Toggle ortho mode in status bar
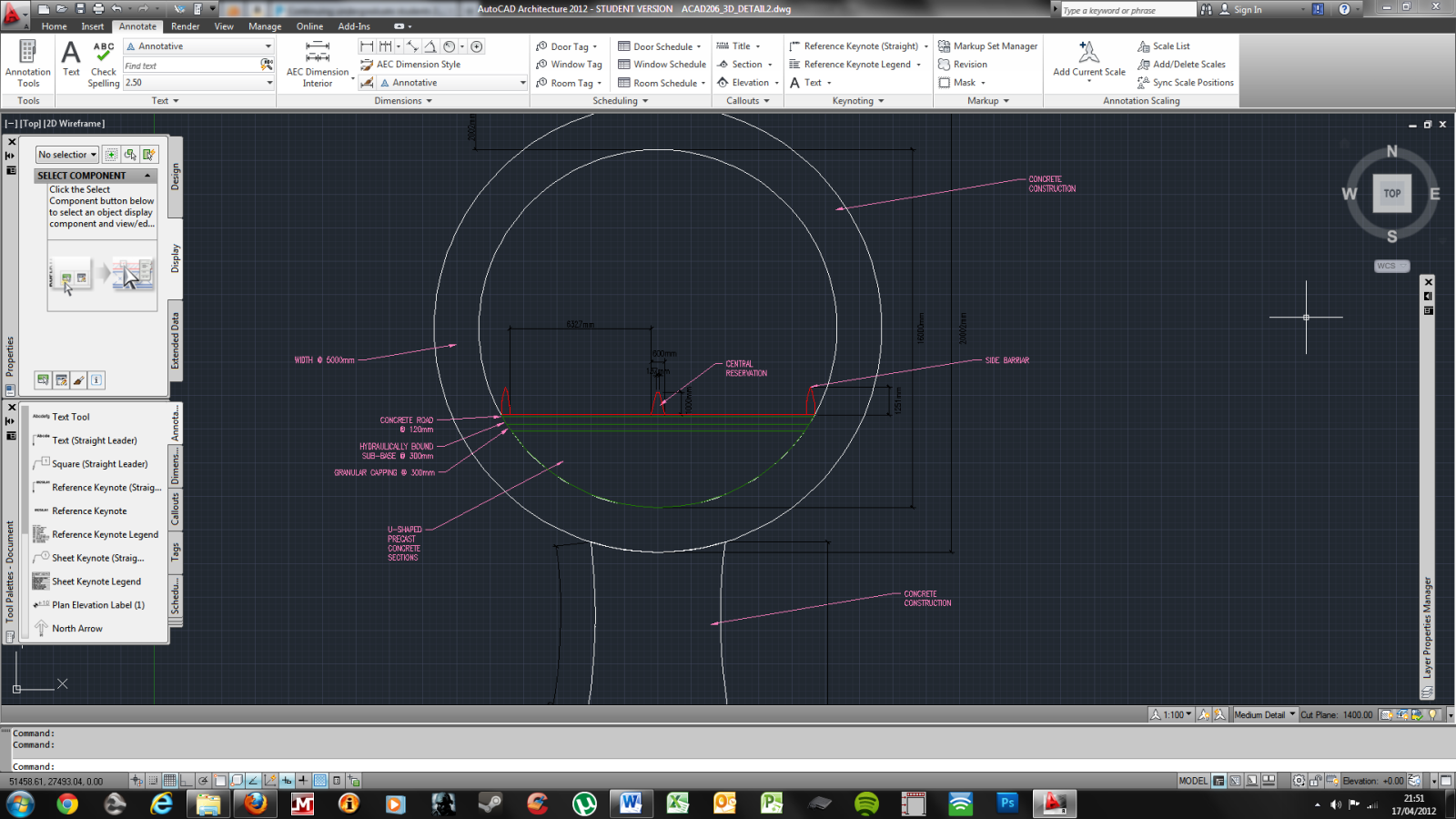This screenshot has width=1456, height=819. [187, 781]
